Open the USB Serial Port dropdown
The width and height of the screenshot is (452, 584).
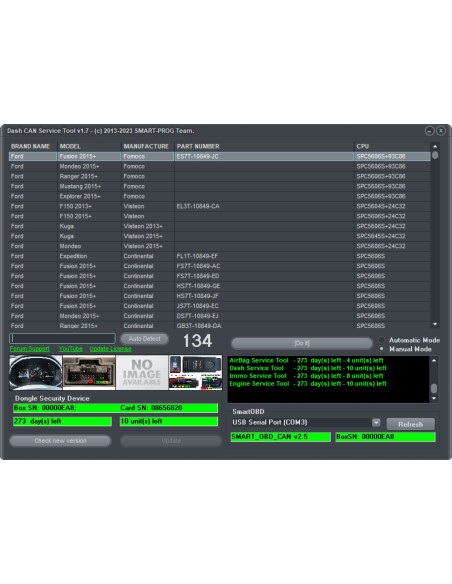tap(376, 422)
